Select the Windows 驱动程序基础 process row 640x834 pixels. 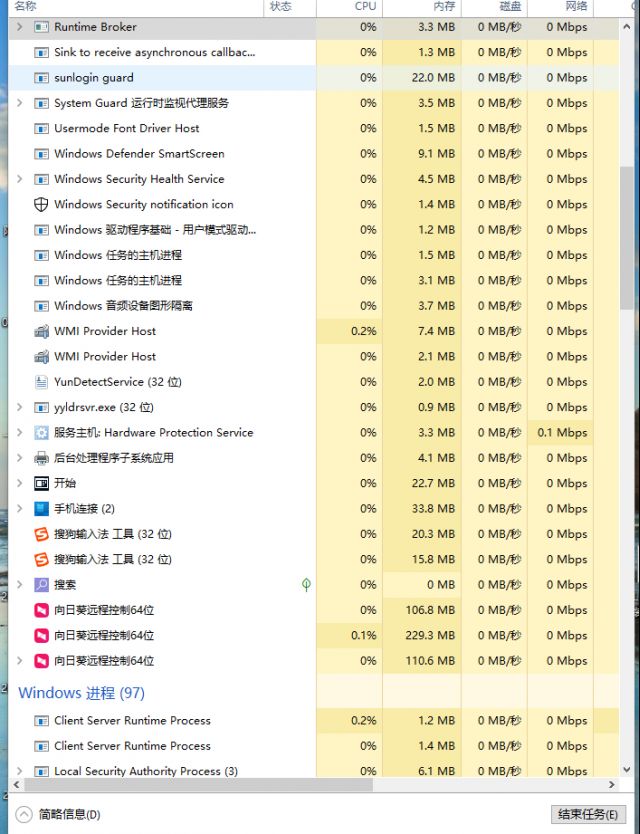coord(313,230)
